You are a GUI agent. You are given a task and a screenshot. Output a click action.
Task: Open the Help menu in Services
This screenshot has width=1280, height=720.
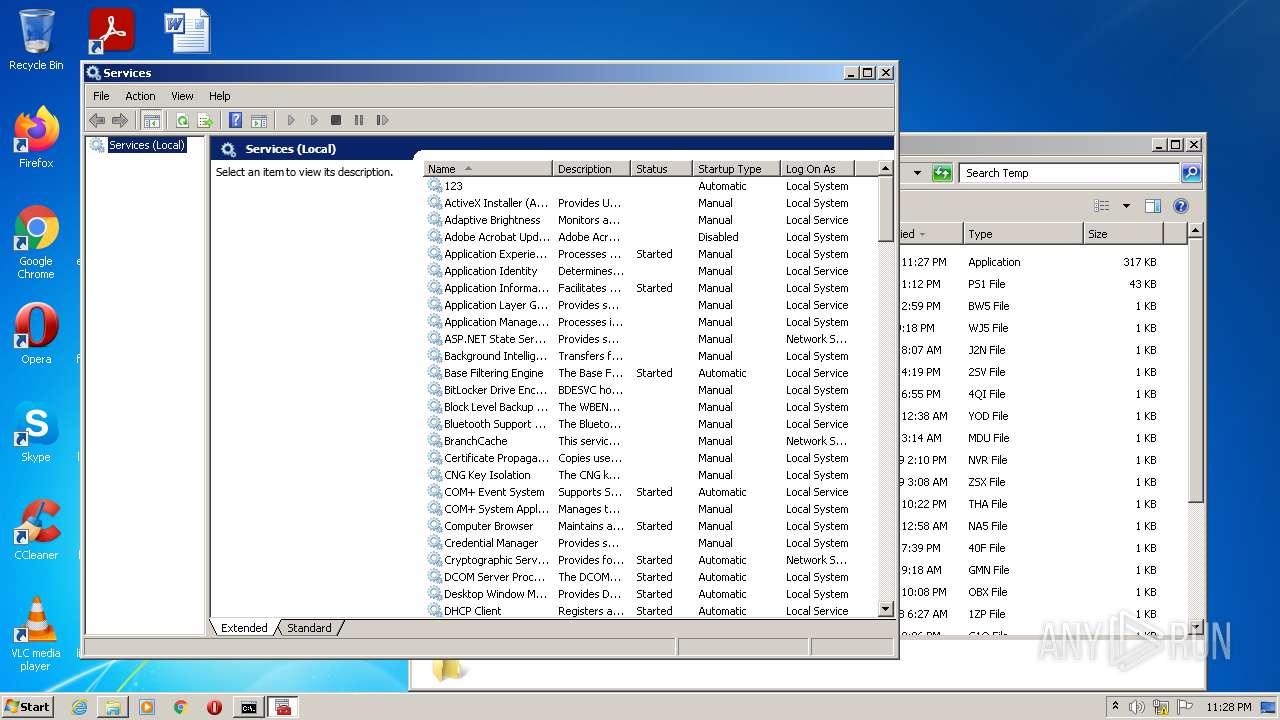pyautogui.click(x=220, y=96)
